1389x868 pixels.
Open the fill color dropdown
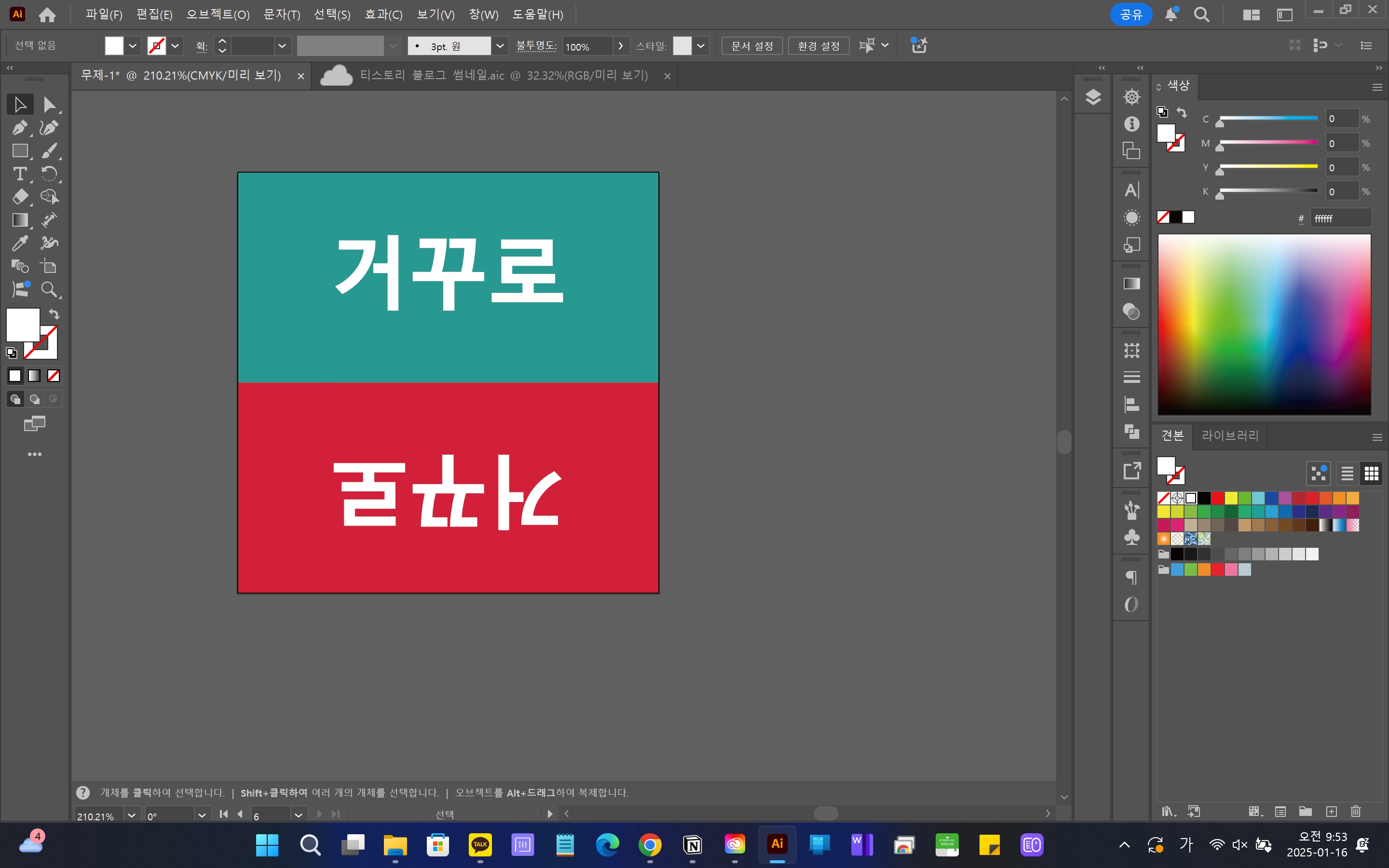(x=132, y=45)
